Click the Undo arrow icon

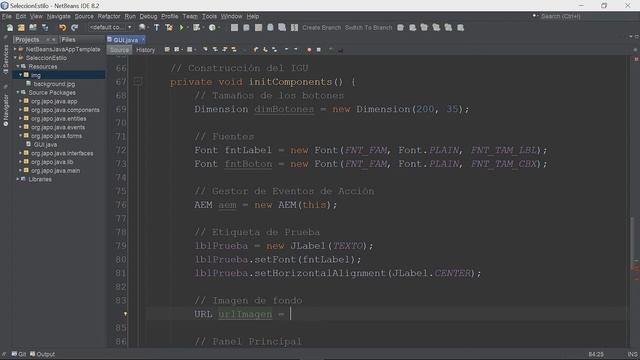coord(62,28)
